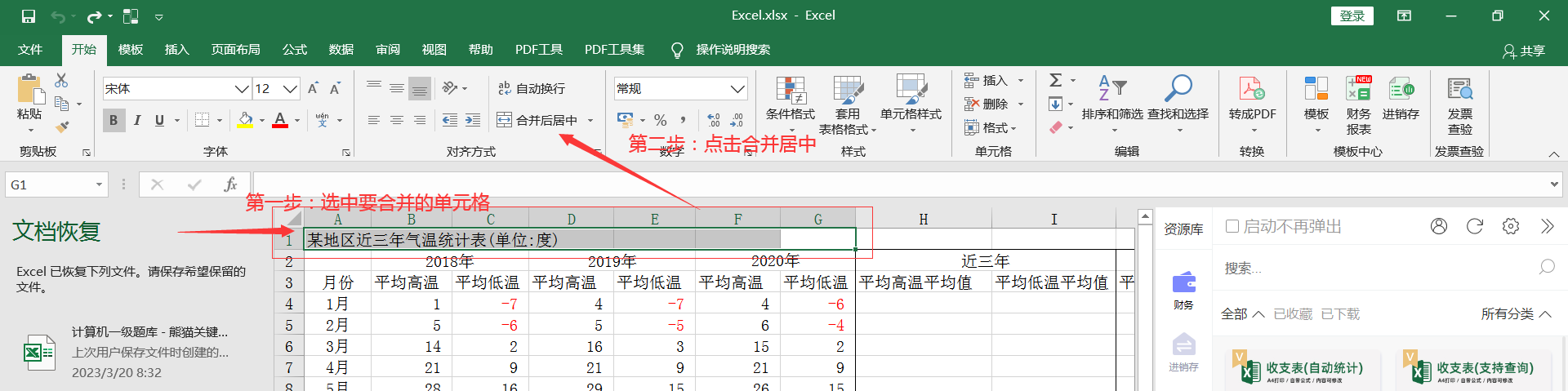Click the Cut scissors icon
Image resolution: width=1568 pixels, height=391 pixels.
(x=61, y=80)
